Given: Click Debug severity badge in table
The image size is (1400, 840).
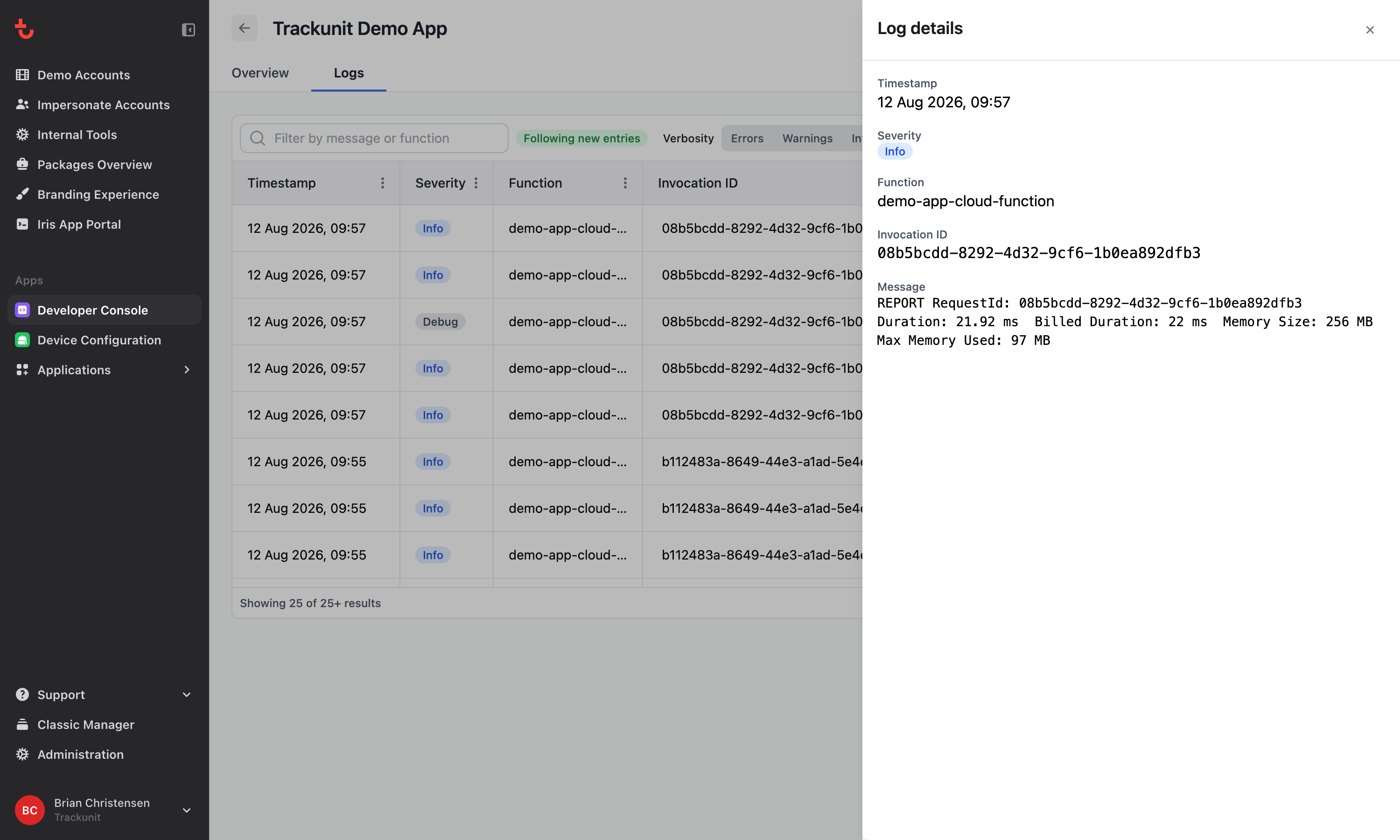Looking at the screenshot, I should coord(440,322).
